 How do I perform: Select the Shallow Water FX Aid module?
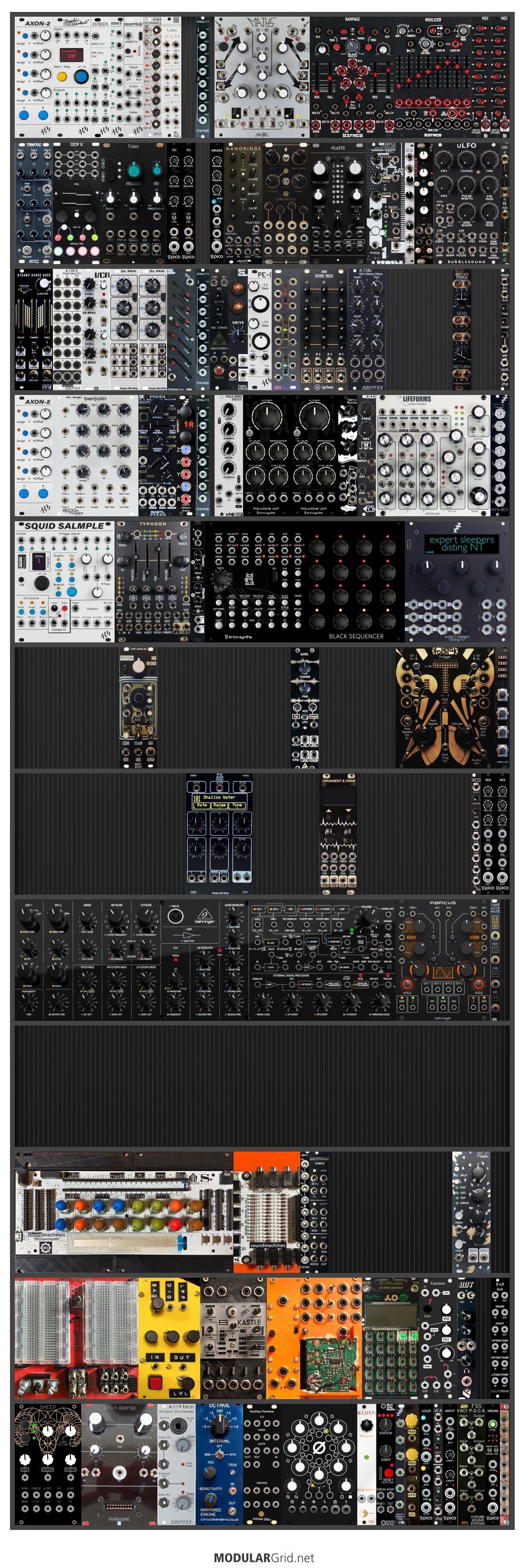219,833
